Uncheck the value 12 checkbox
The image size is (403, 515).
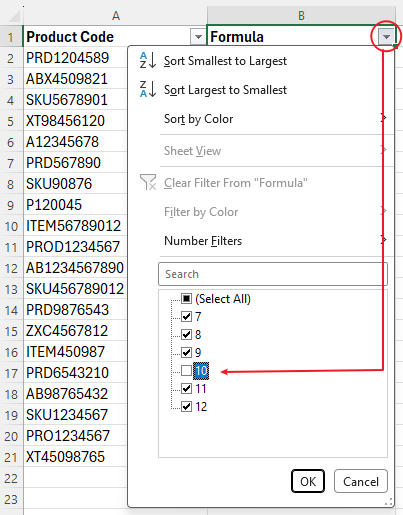coord(186,406)
